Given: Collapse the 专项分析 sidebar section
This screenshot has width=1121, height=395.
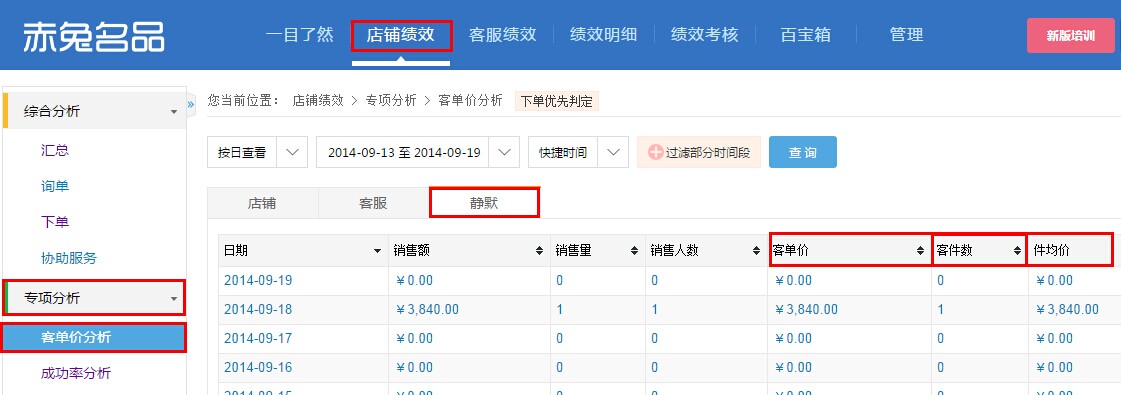Looking at the screenshot, I should pyautogui.click(x=94, y=298).
